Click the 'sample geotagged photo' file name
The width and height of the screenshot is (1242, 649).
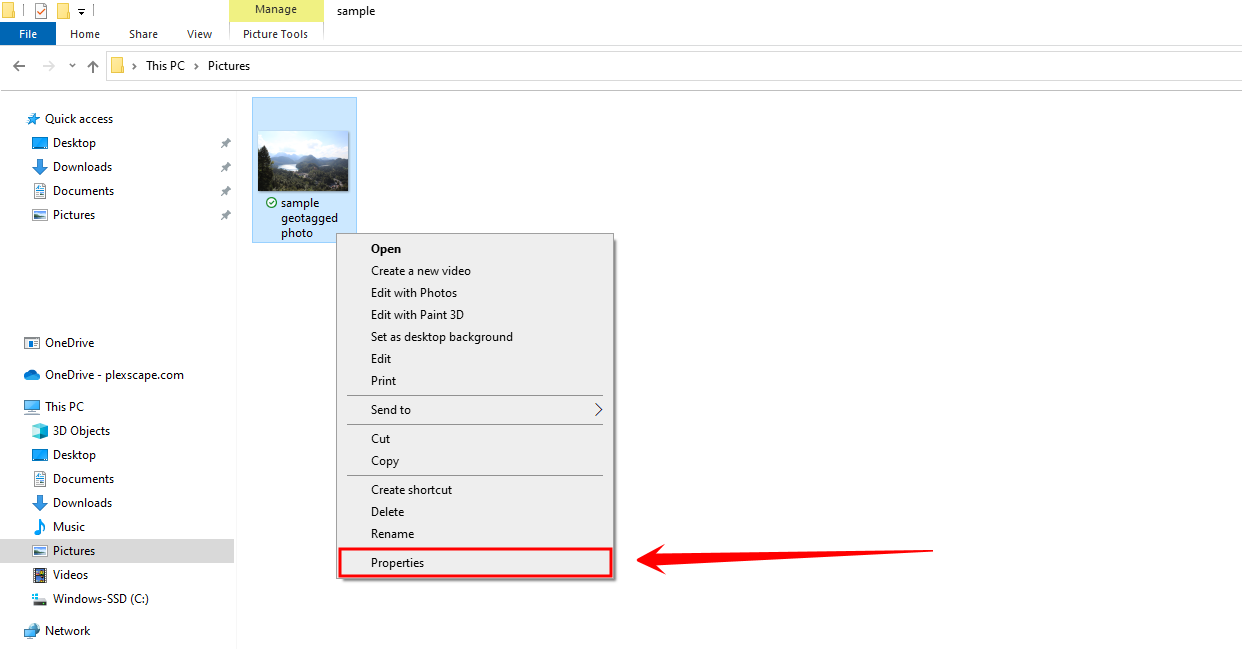coord(310,218)
